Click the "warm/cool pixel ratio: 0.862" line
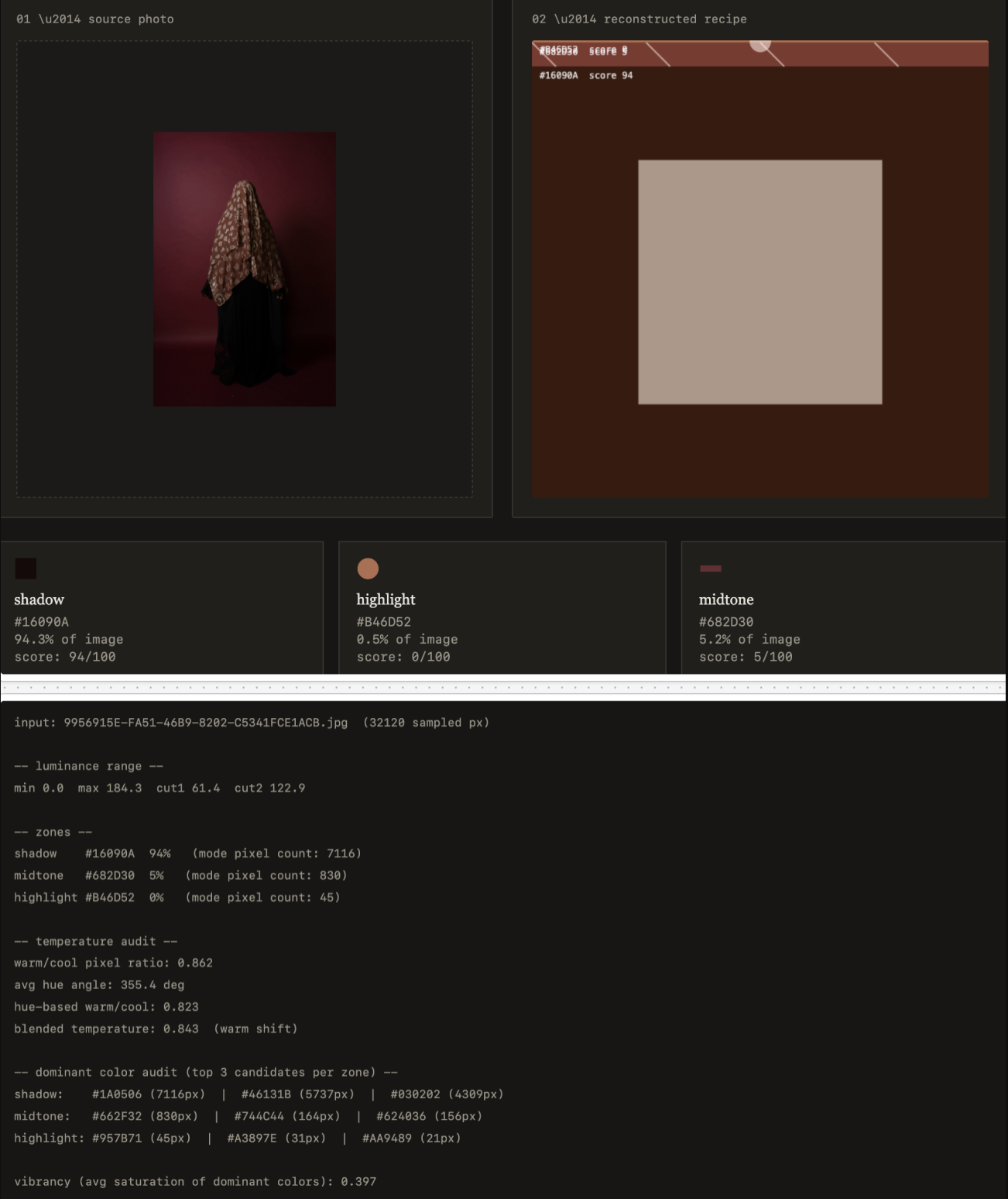This screenshot has width=1008, height=1199. [114, 963]
